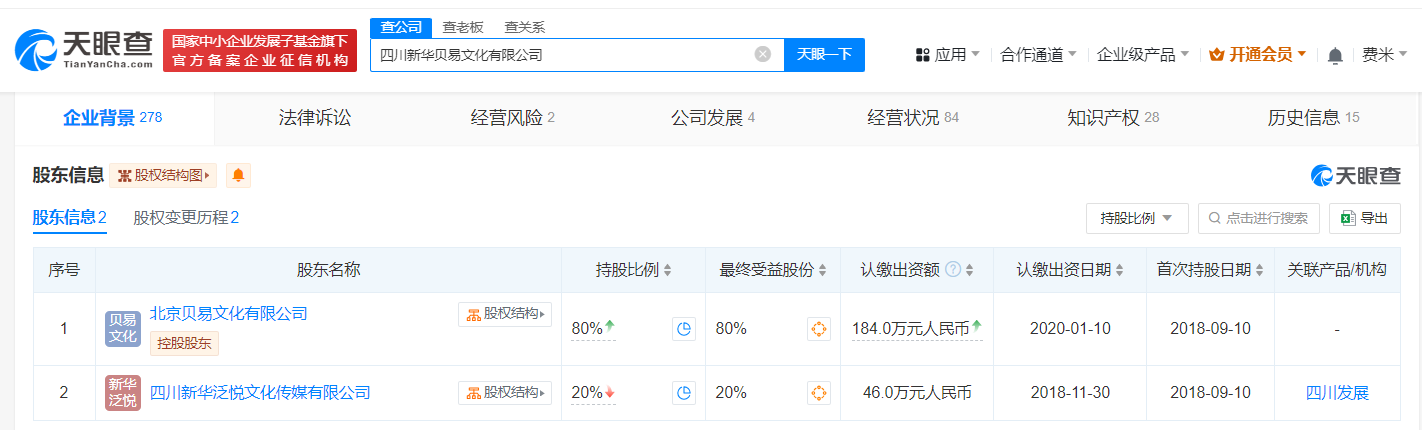Image resolution: width=1422 pixels, height=430 pixels.
Task: Sort table by 持股比例 column
Action: [x=667, y=271]
